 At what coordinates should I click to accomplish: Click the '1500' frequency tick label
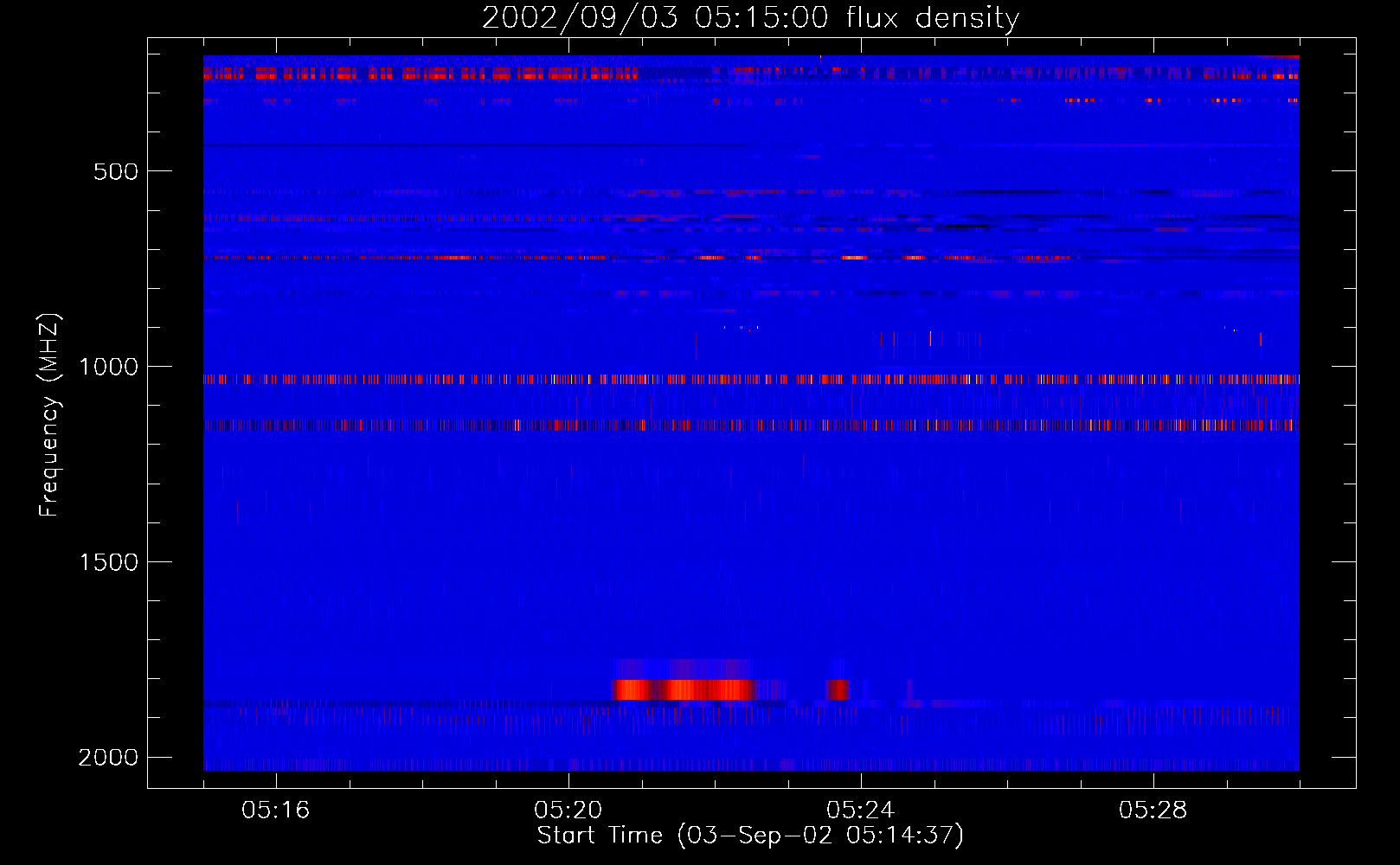click(x=108, y=562)
